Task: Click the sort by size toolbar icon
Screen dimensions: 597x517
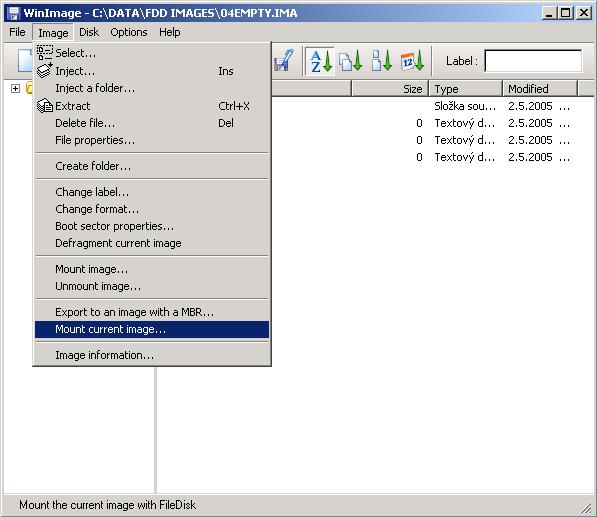Action: pos(382,61)
